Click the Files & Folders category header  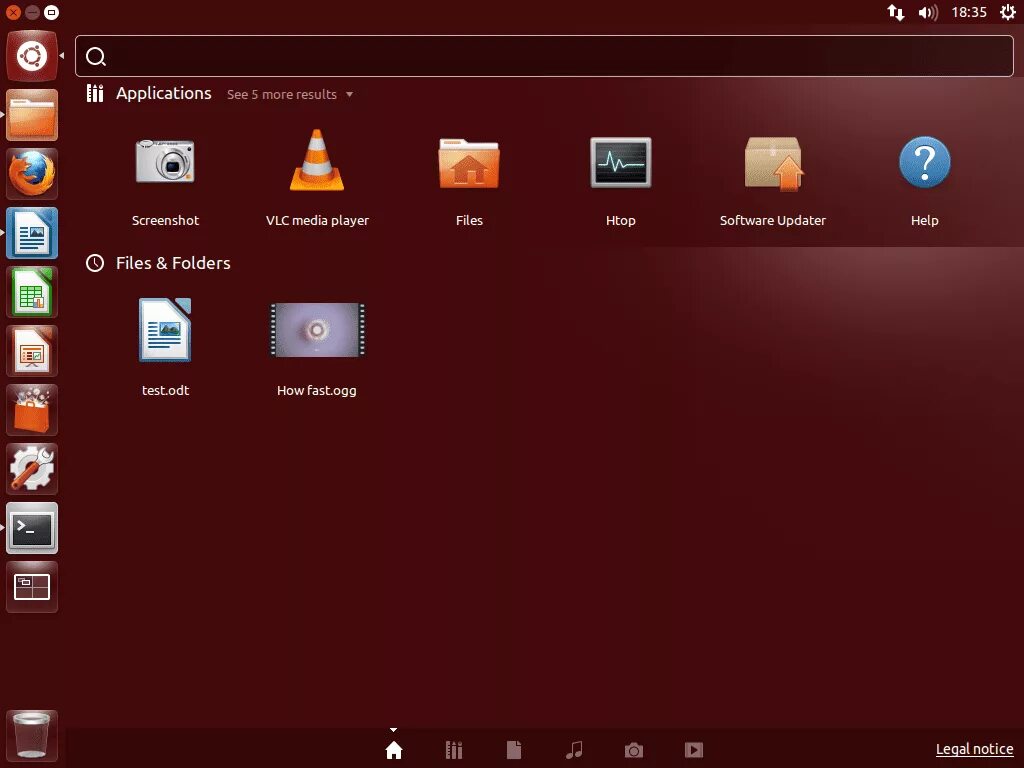pyautogui.click(x=173, y=263)
